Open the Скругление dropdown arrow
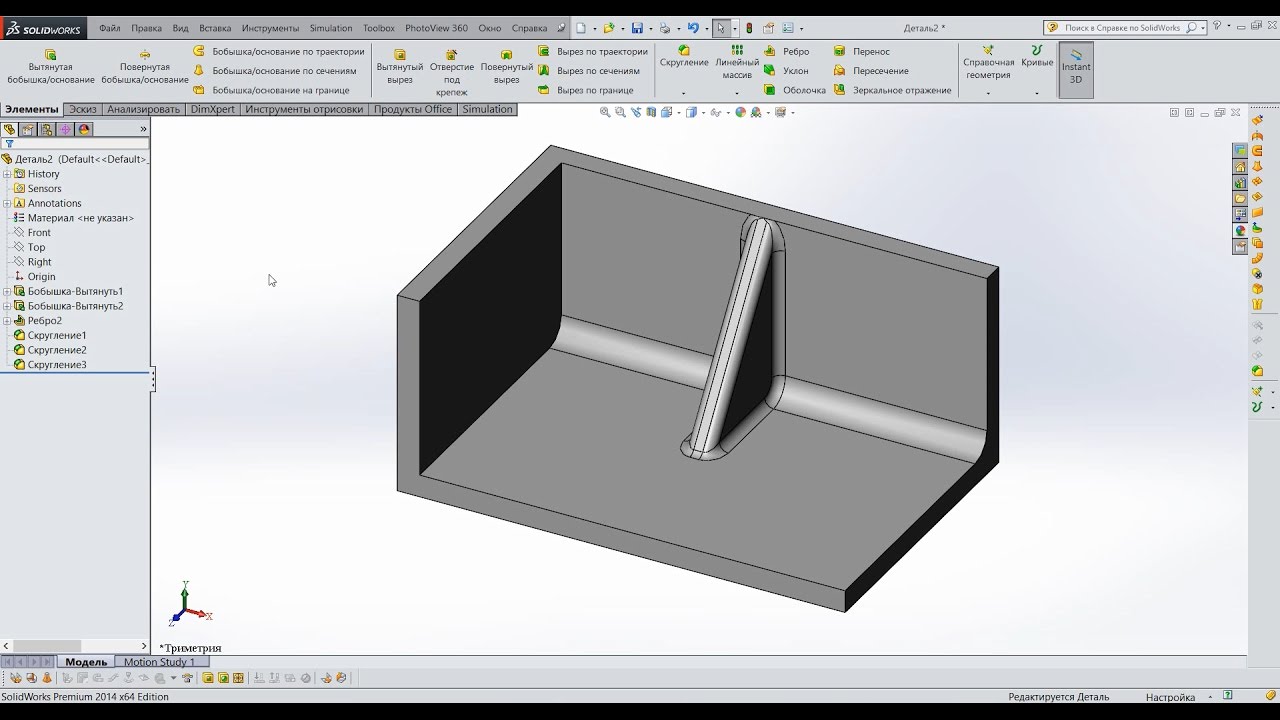Screen dimensions: 1280x720 (x=684, y=93)
